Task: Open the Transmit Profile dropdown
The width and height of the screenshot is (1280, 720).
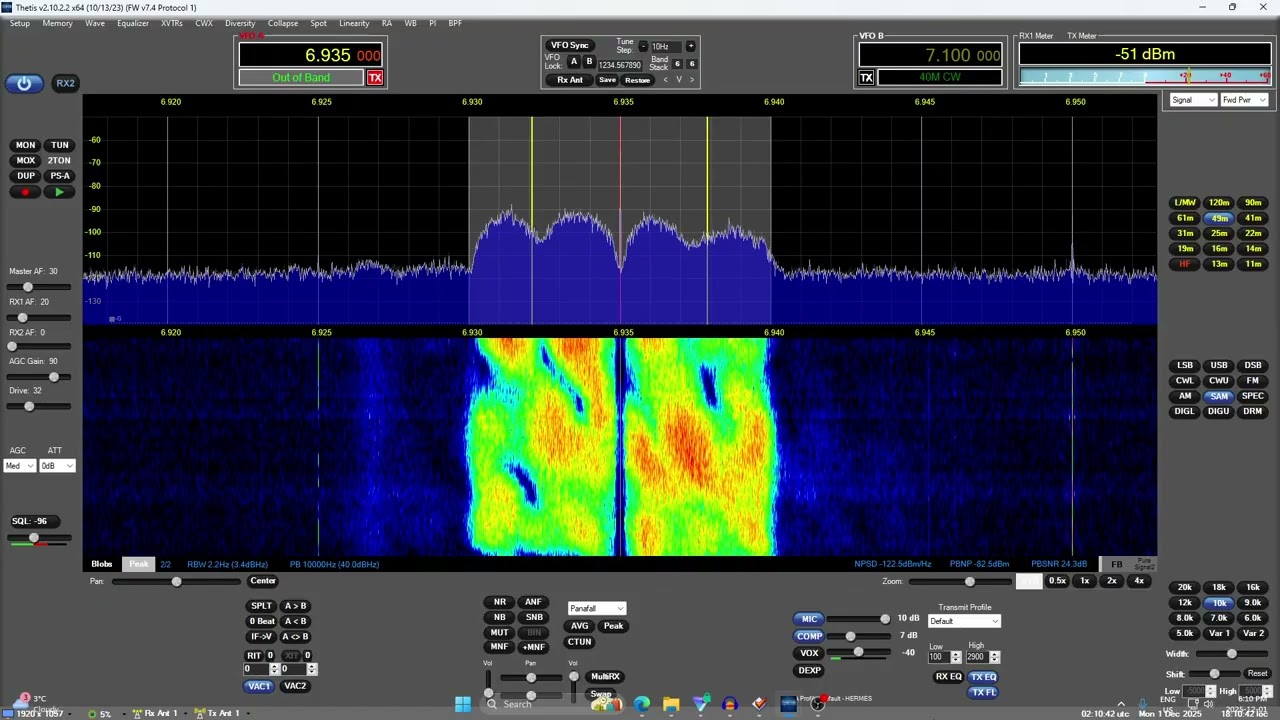Action: (964, 621)
